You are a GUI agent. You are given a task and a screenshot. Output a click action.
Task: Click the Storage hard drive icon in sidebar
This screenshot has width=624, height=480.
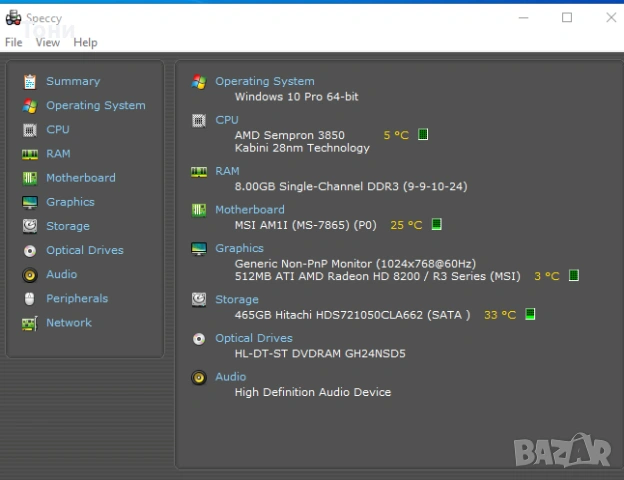click(30, 226)
